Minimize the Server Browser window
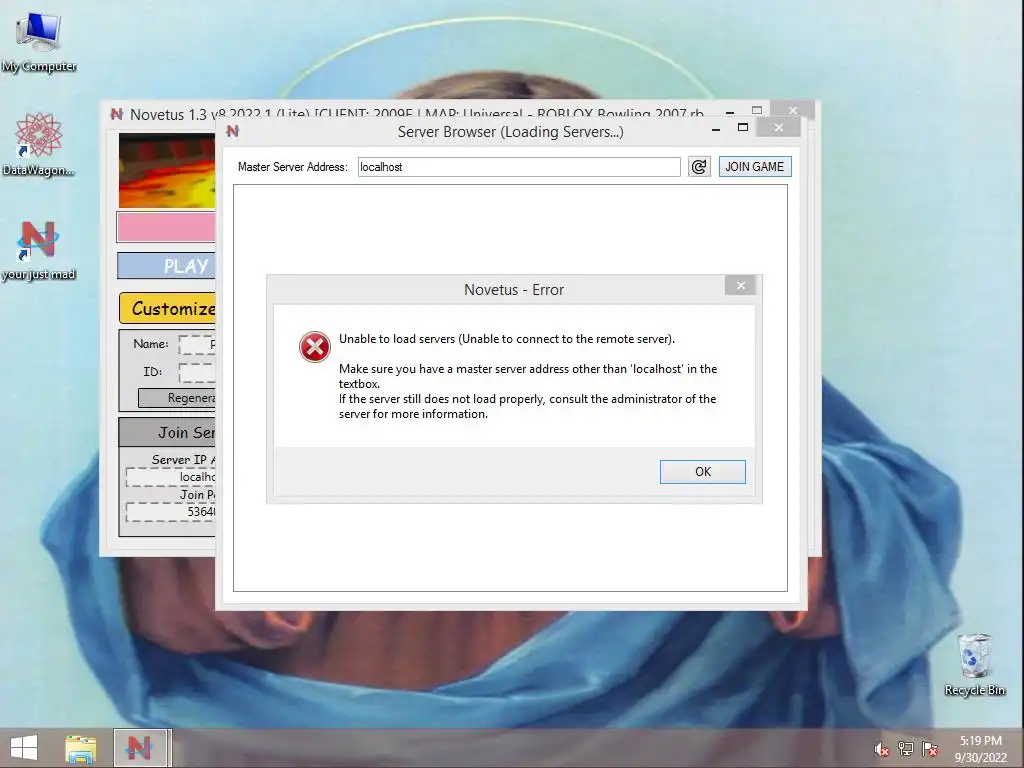Viewport: 1024px width, 768px height. (716, 129)
